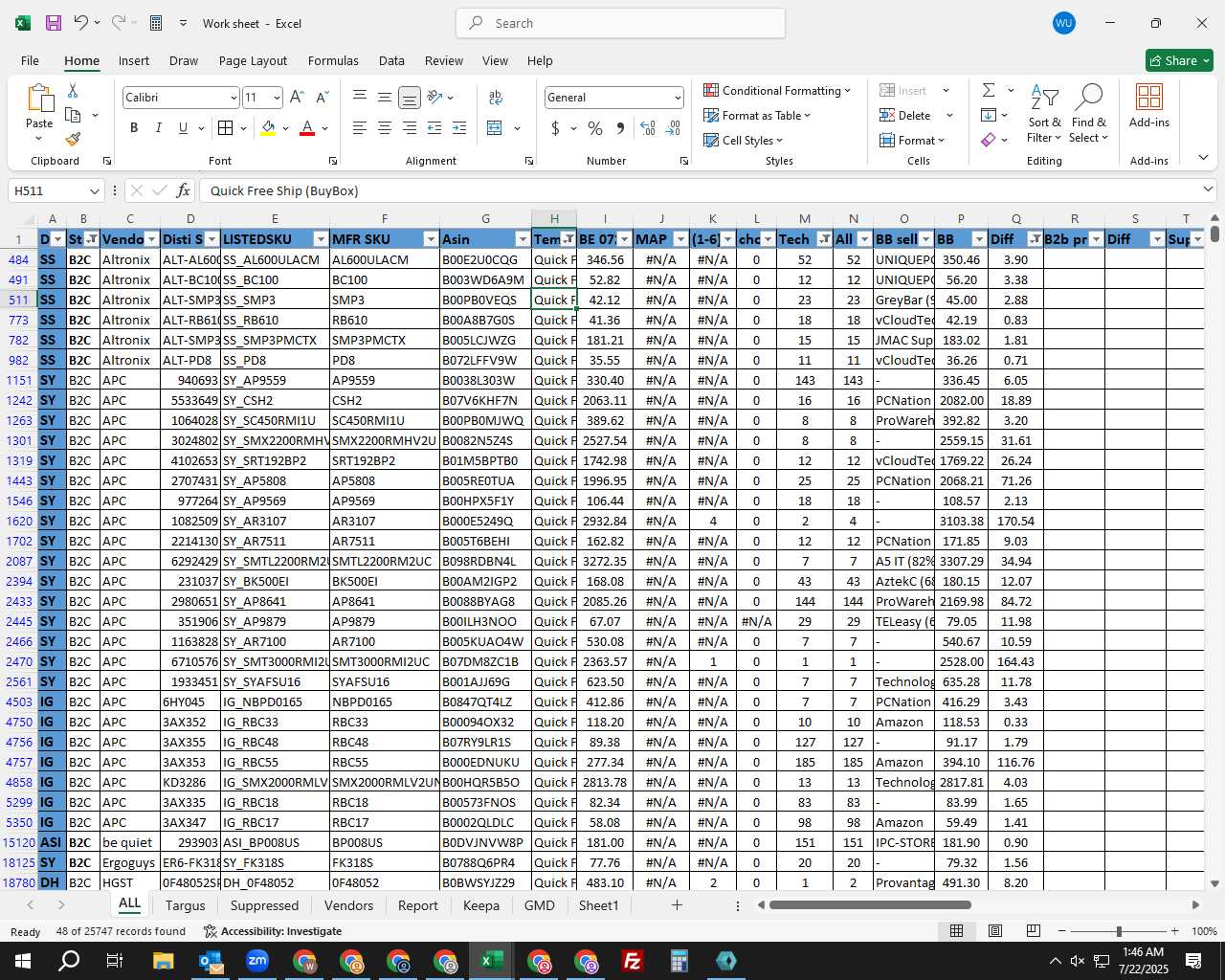The width and height of the screenshot is (1225, 980).
Task: Click the Decrease Font Size icon
Action: click(x=322, y=98)
